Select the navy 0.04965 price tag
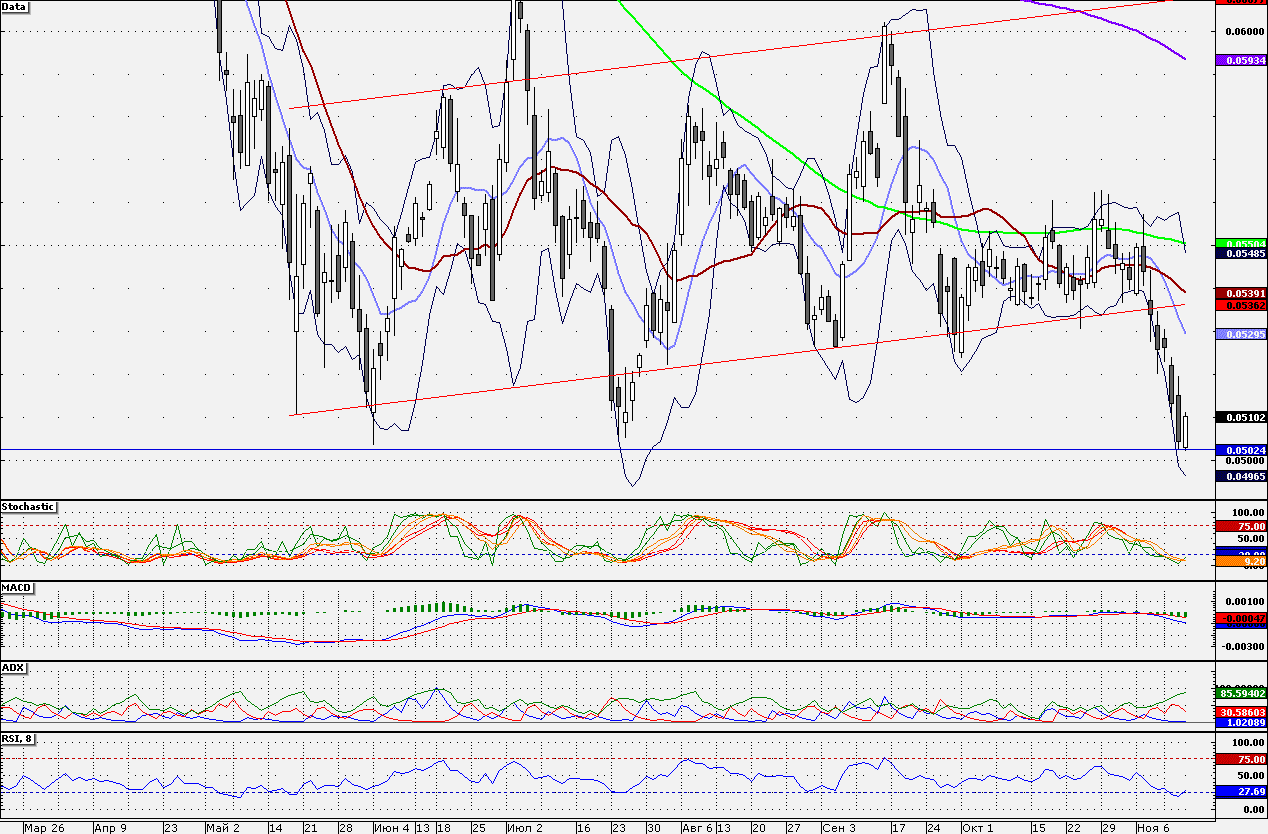 click(x=1241, y=477)
